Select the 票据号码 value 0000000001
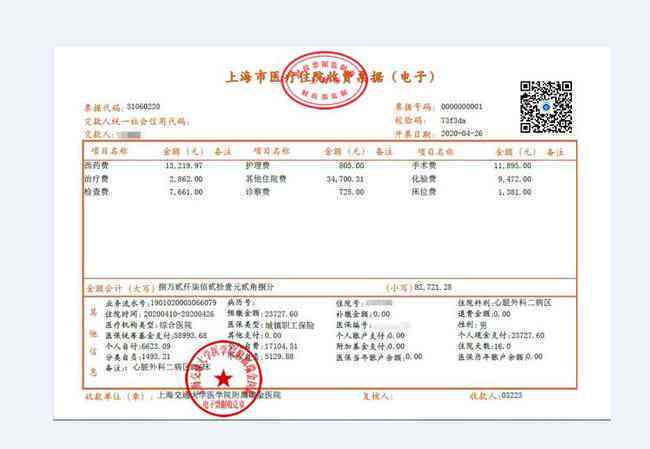Screen dimensions: 650x449 461,107
